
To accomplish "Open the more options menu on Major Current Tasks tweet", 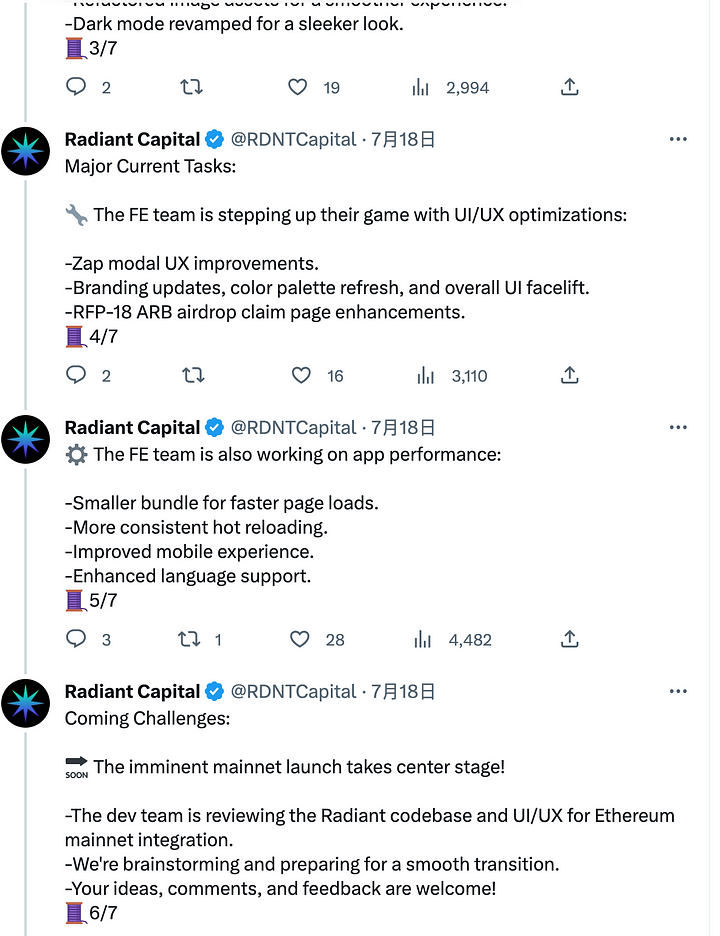I will pyautogui.click(x=678, y=139).
